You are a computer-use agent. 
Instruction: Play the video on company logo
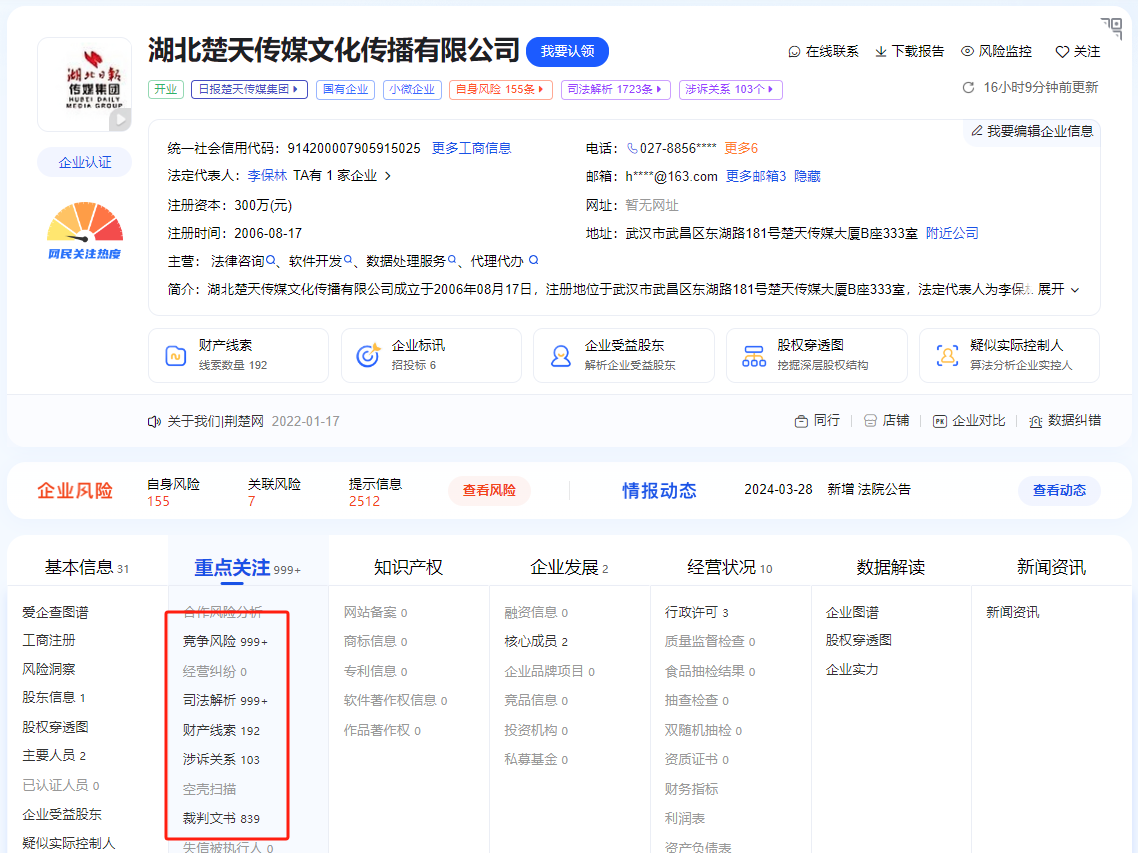tap(120, 119)
